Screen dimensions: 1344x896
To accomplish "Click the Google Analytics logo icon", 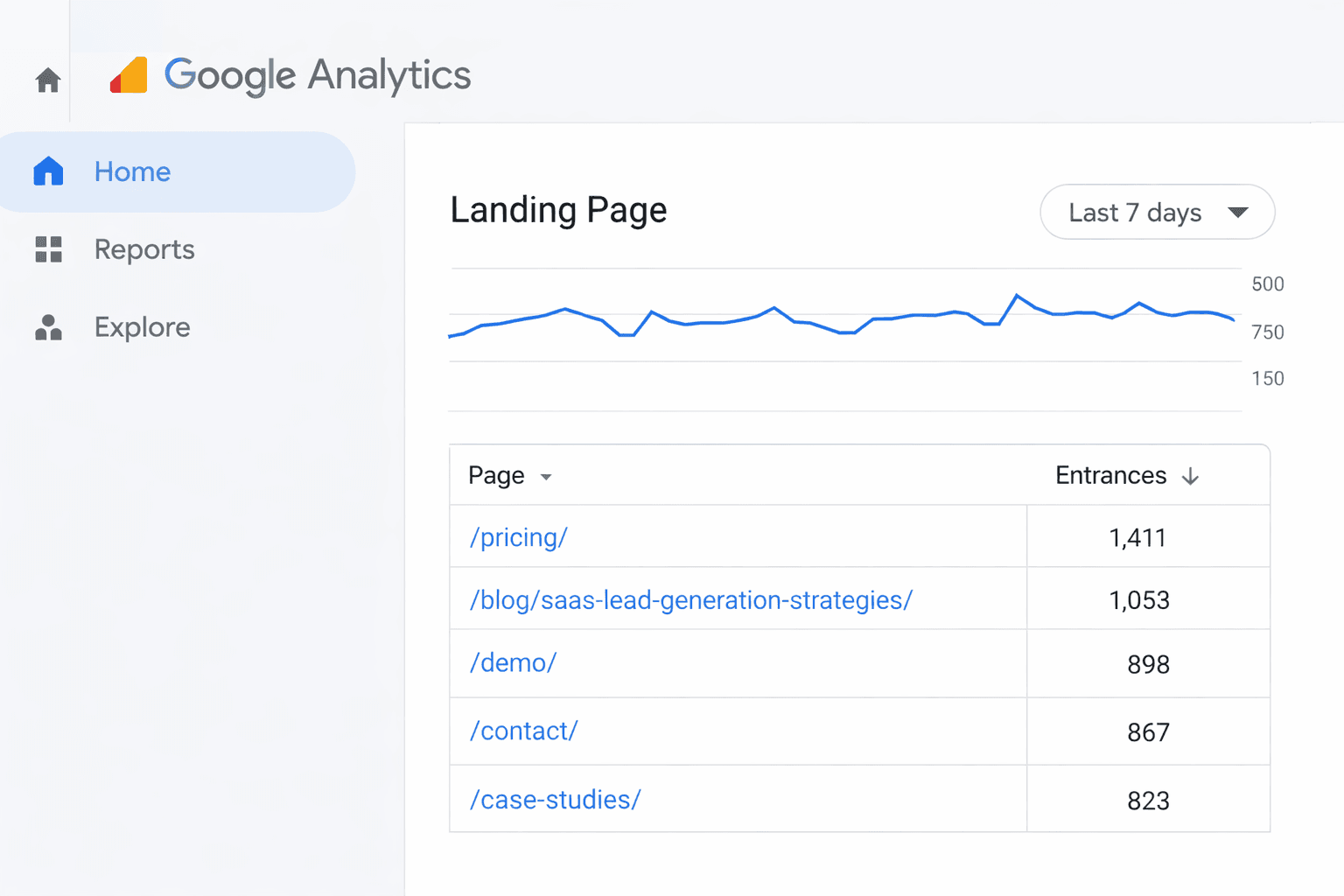I will tap(129, 76).
